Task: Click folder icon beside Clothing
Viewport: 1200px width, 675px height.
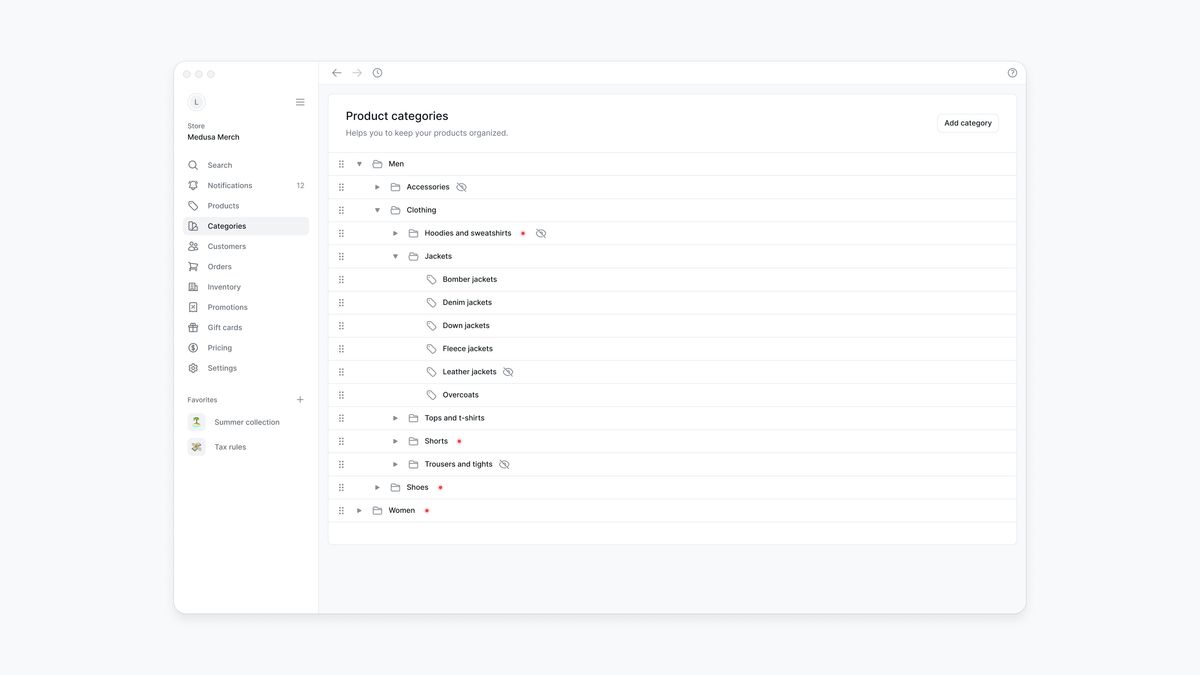Action: (395, 210)
